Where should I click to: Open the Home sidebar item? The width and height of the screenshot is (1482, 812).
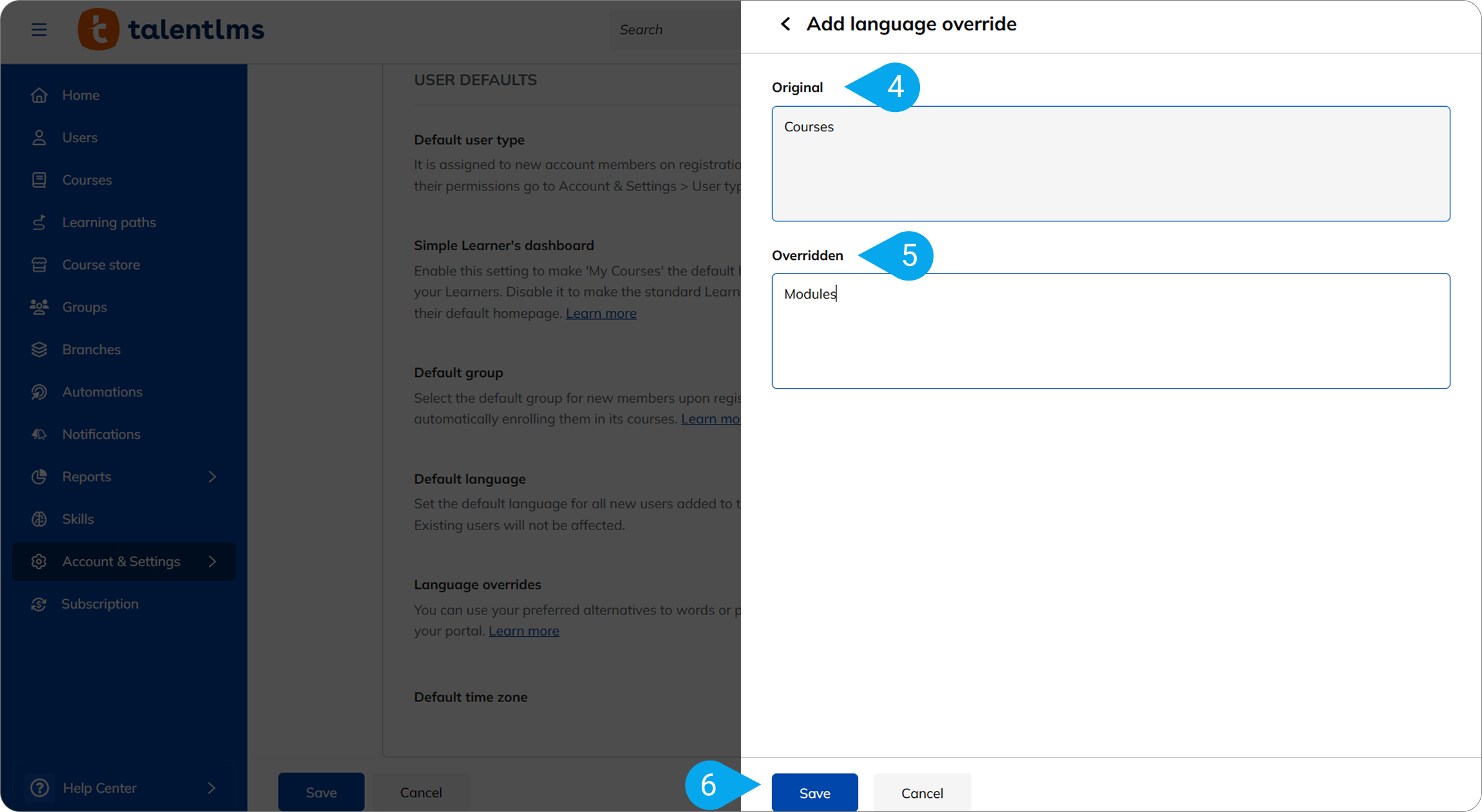[80, 95]
